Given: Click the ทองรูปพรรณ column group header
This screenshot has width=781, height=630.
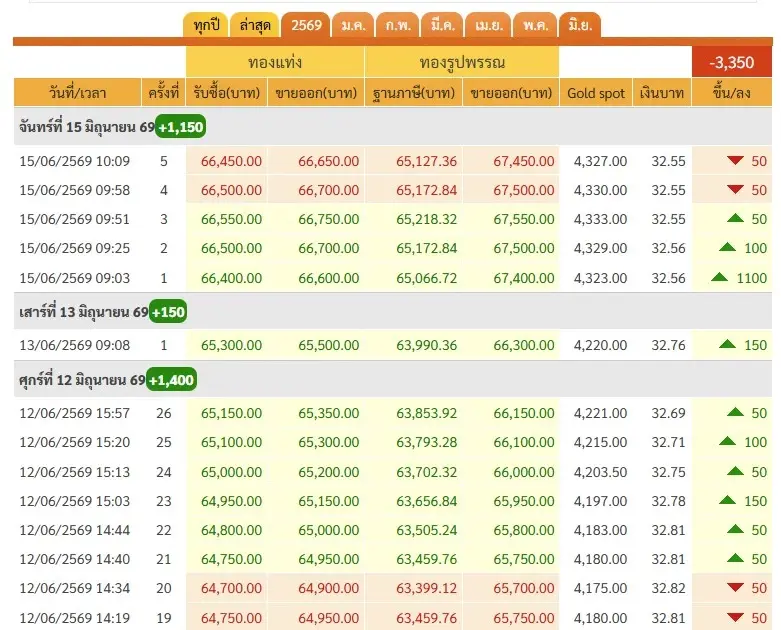Looking at the screenshot, I should coord(462,62).
